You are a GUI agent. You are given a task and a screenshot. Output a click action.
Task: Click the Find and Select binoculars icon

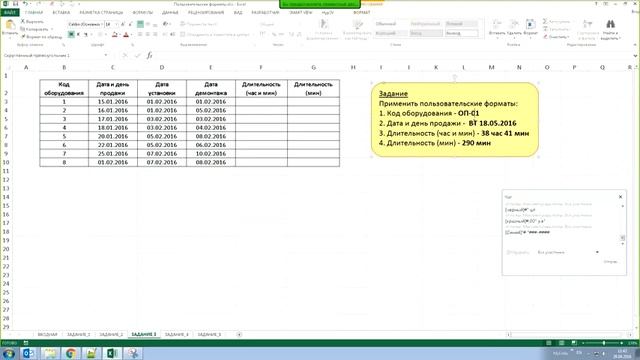tap(610, 25)
